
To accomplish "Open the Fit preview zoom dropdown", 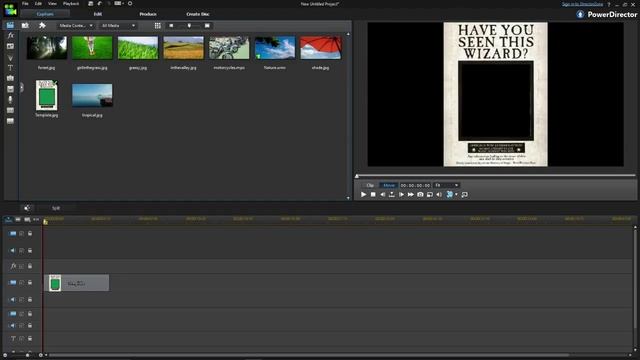I will (x=446, y=185).
